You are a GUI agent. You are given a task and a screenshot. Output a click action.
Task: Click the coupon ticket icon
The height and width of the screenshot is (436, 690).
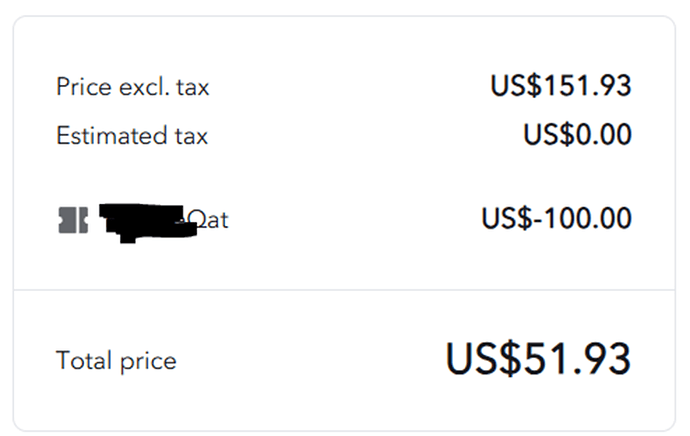click(x=73, y=219)
